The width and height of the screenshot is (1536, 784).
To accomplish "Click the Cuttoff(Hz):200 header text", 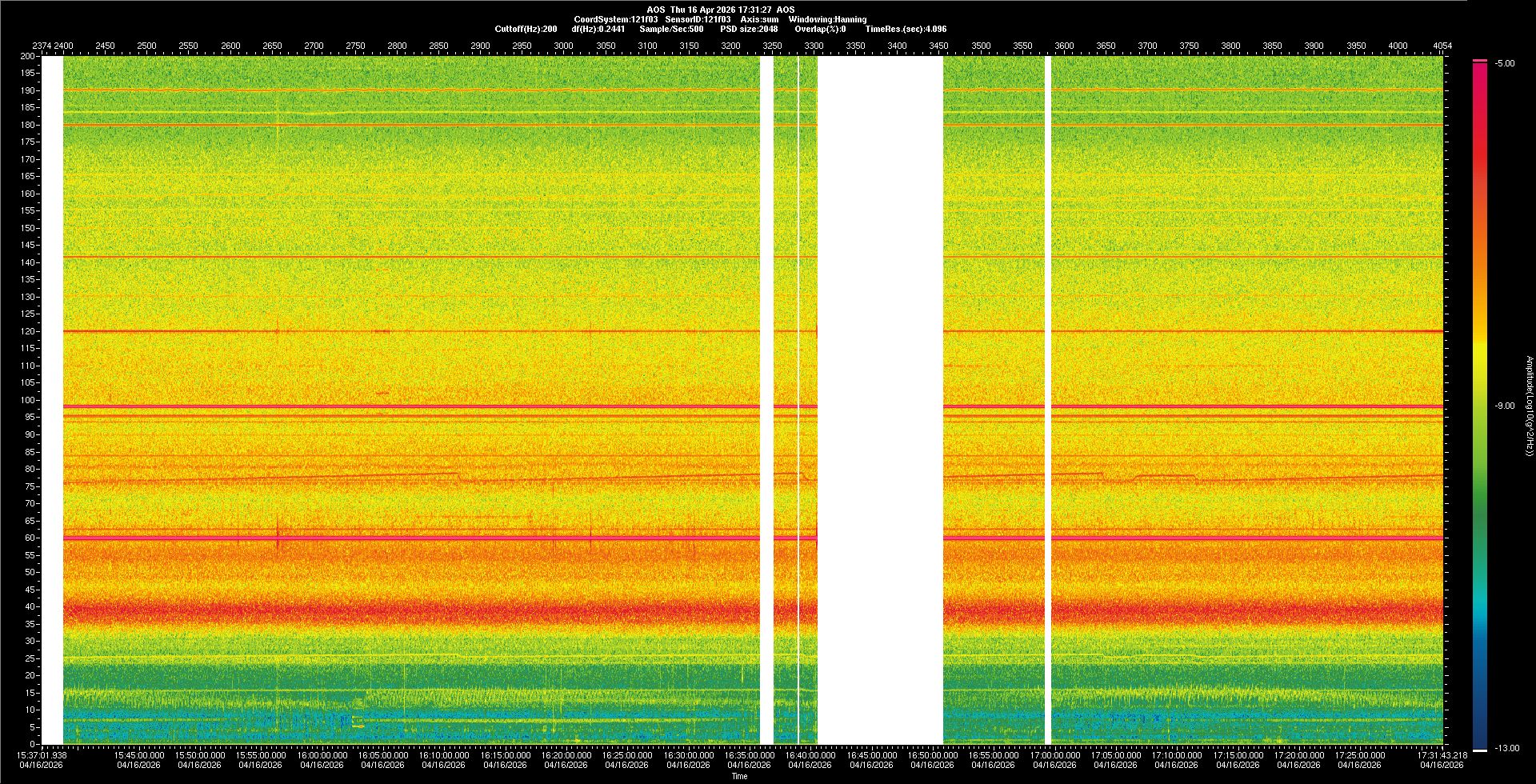I will (x=526, y=29).
